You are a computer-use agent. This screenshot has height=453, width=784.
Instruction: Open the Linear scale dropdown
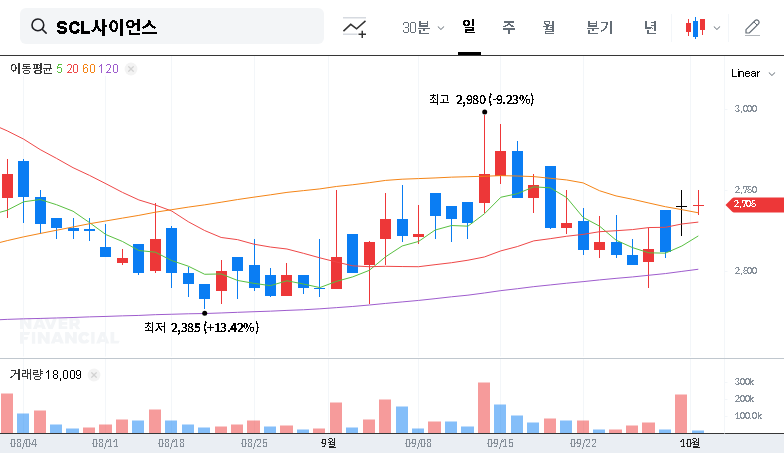[x=751, y=73]
